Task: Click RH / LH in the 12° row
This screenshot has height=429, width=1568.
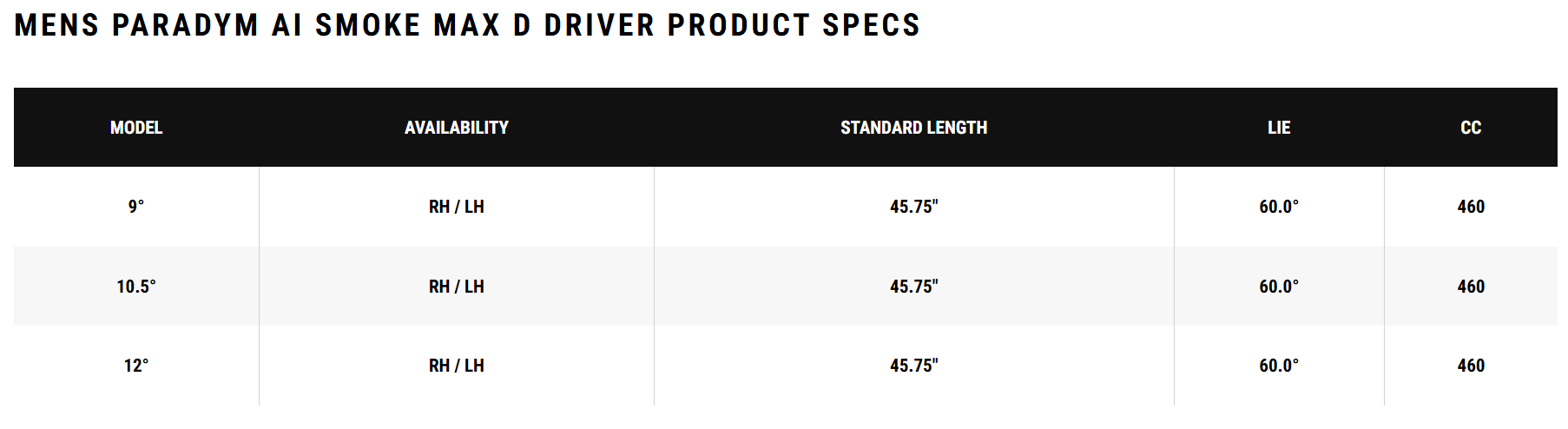Action: [x=456, y=366]
